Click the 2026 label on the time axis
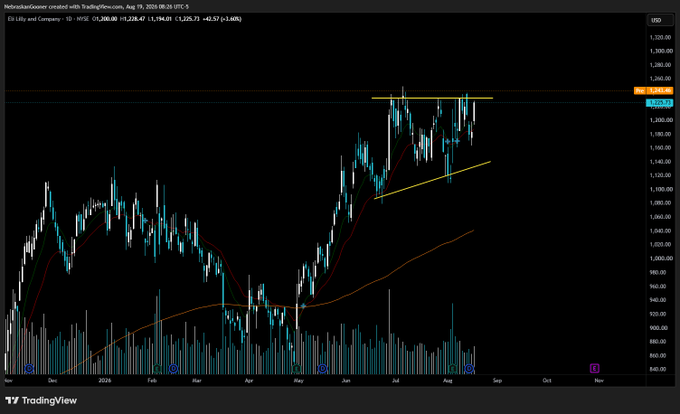 click(105, 381)
